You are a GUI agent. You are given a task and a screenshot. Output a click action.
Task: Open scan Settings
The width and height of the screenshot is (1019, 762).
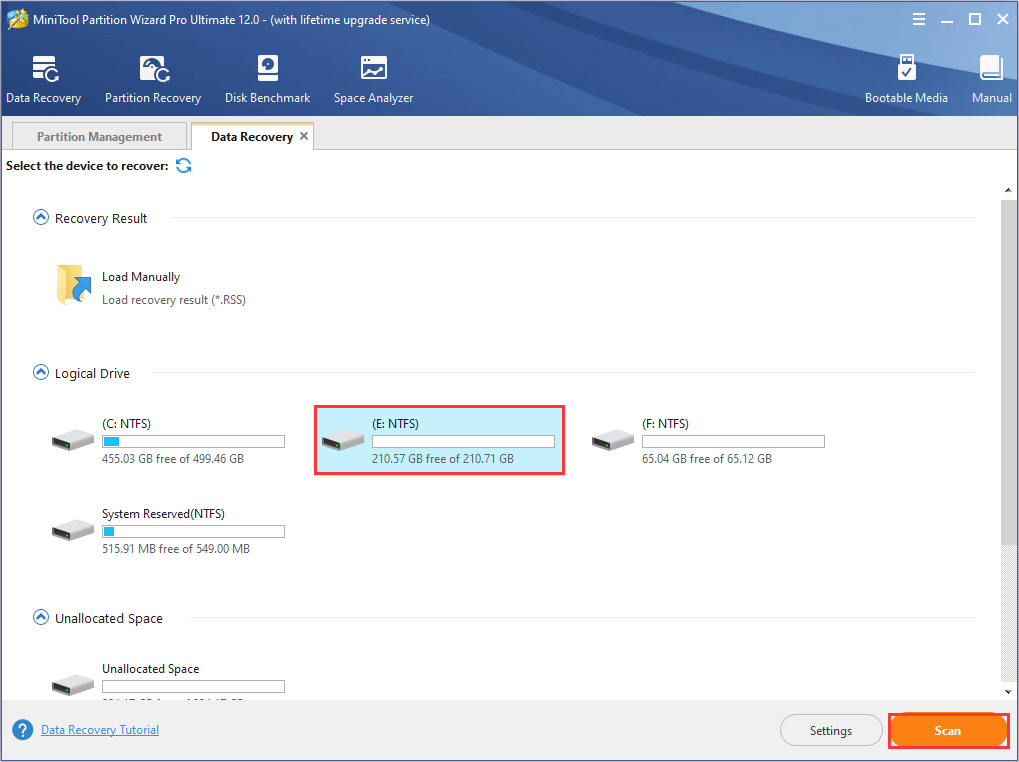tap(831, 731)
